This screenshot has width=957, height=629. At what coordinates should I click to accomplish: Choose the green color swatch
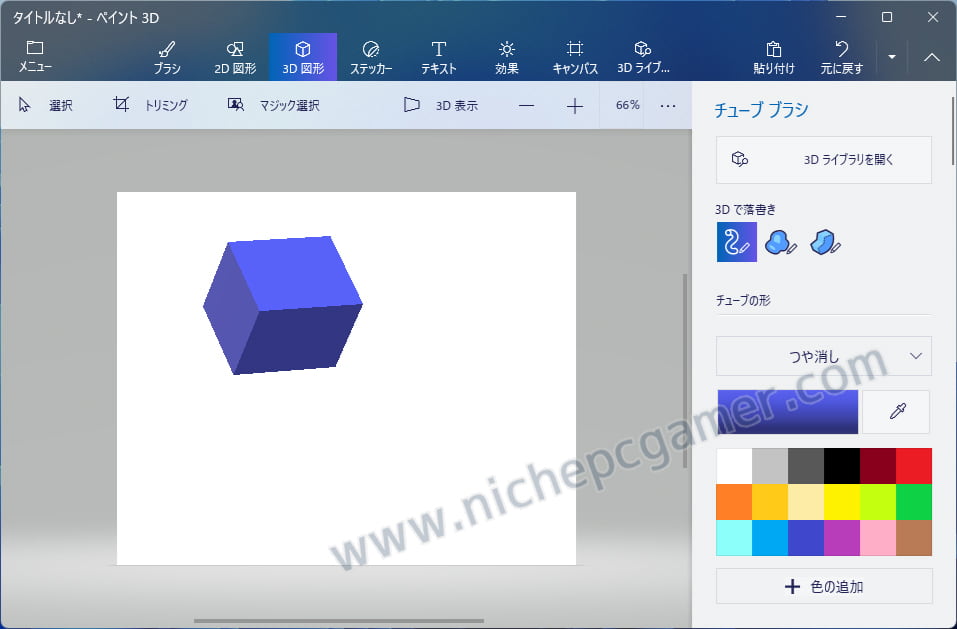[914, 502]
